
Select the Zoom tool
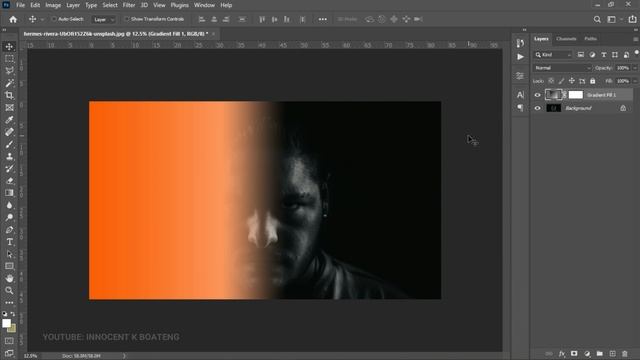[x=9, y=291]
